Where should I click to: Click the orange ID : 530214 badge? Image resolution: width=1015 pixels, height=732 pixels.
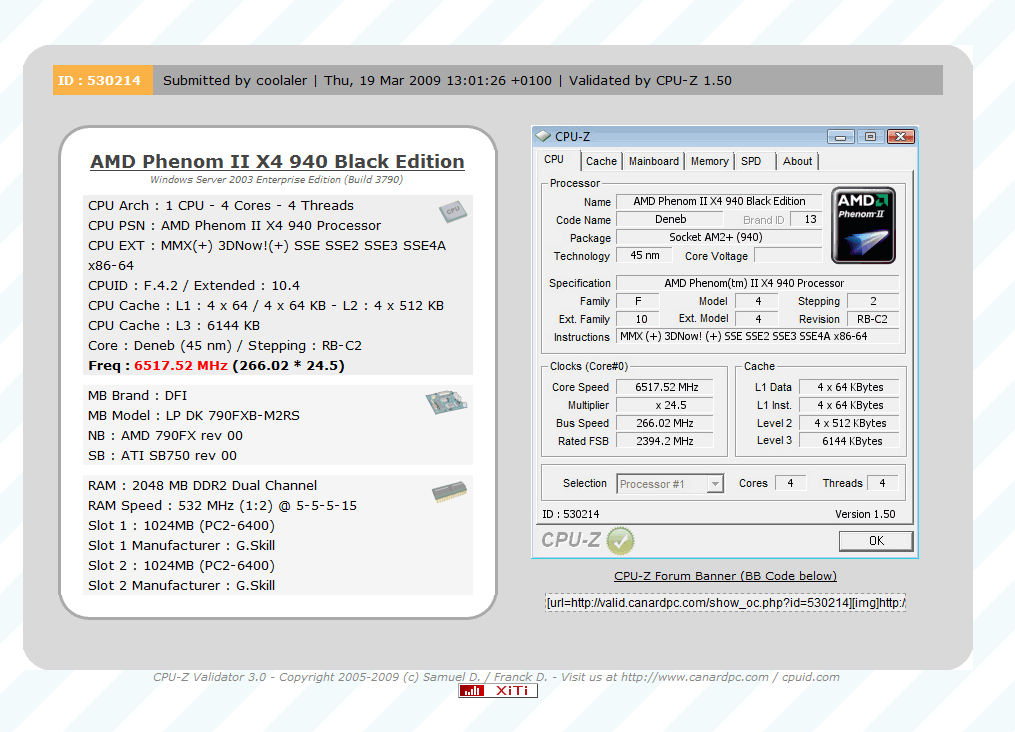[102, 80]
